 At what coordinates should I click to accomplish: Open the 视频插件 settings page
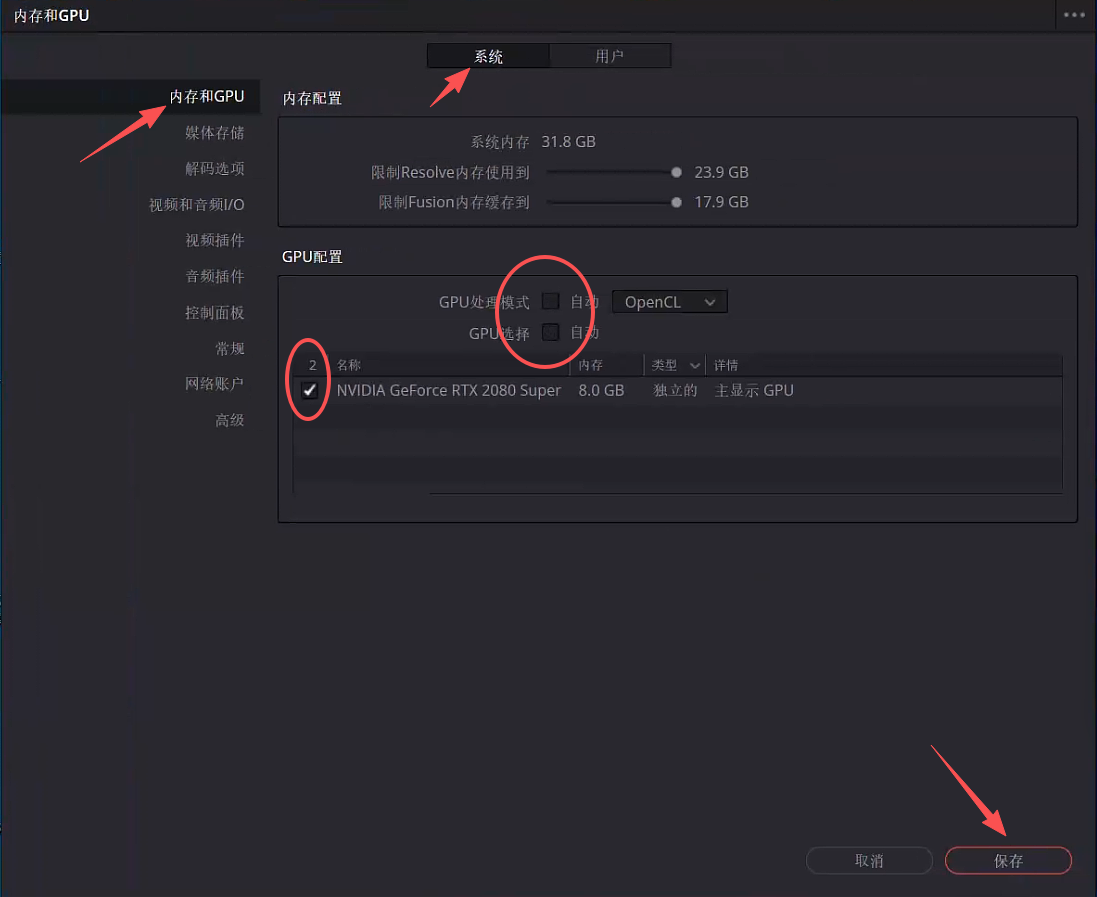(222, 240)
